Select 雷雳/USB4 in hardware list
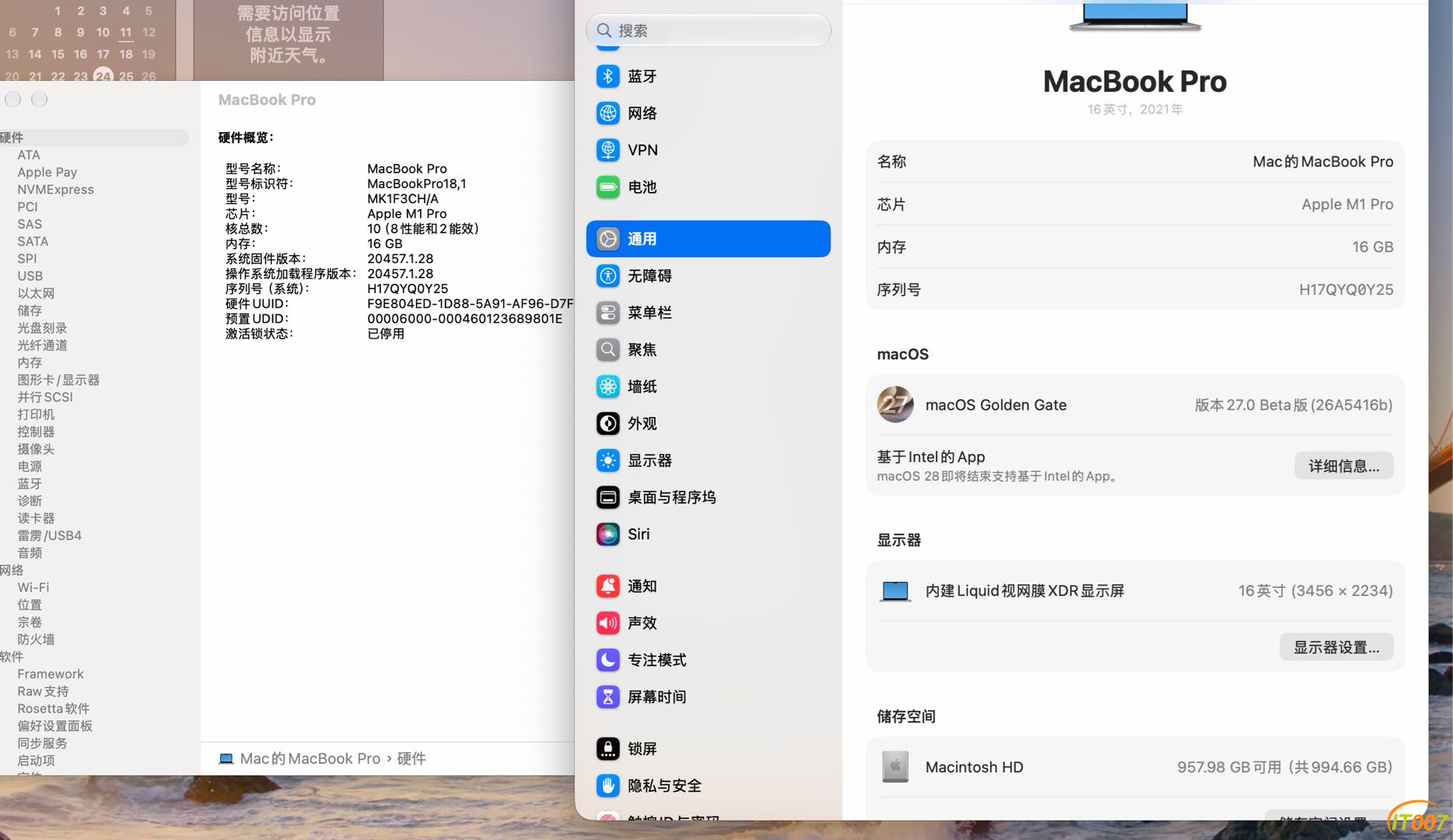 [x=50, y=535]
